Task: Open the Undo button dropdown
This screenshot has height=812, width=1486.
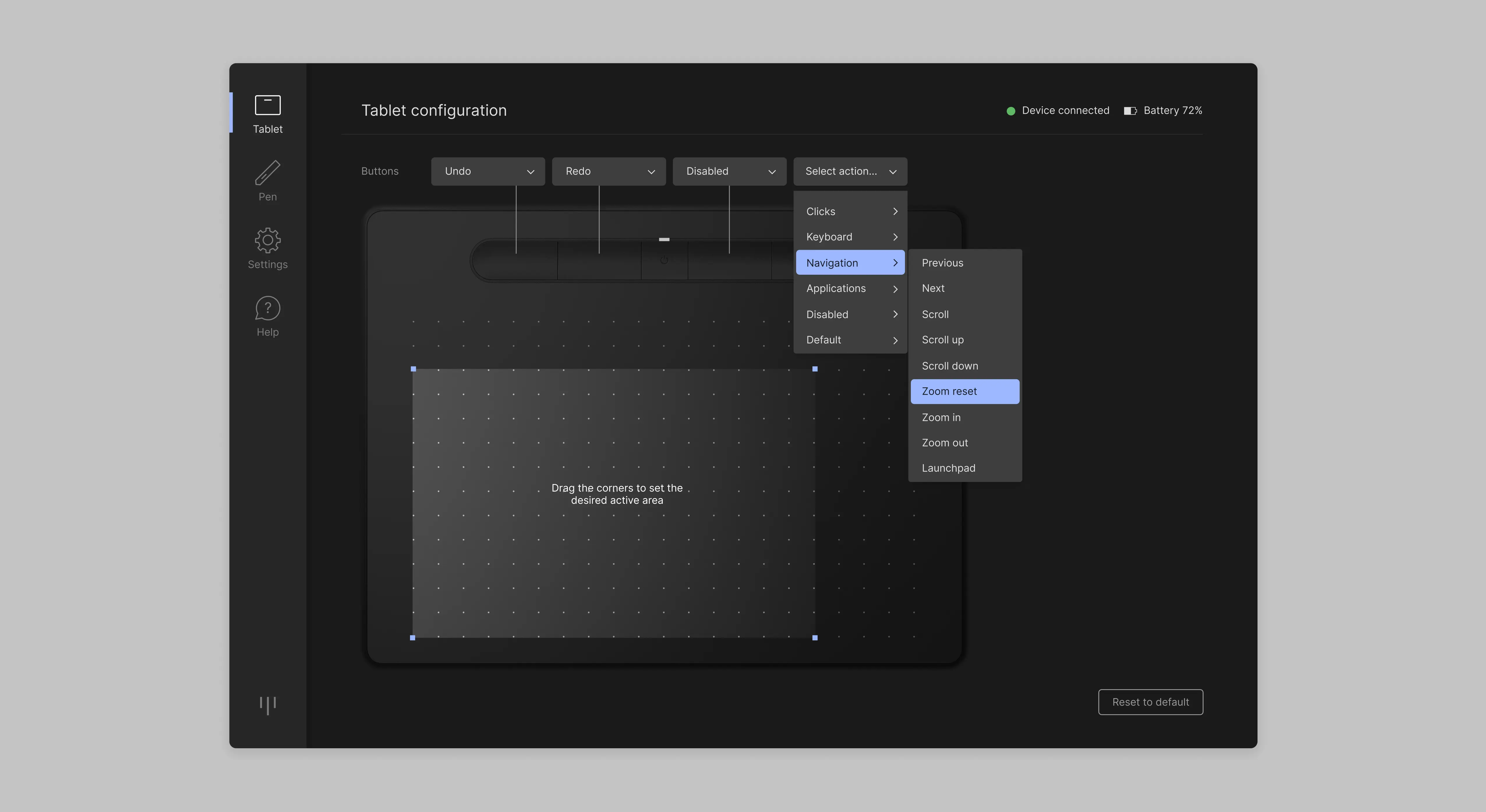Action: (487, 171)
